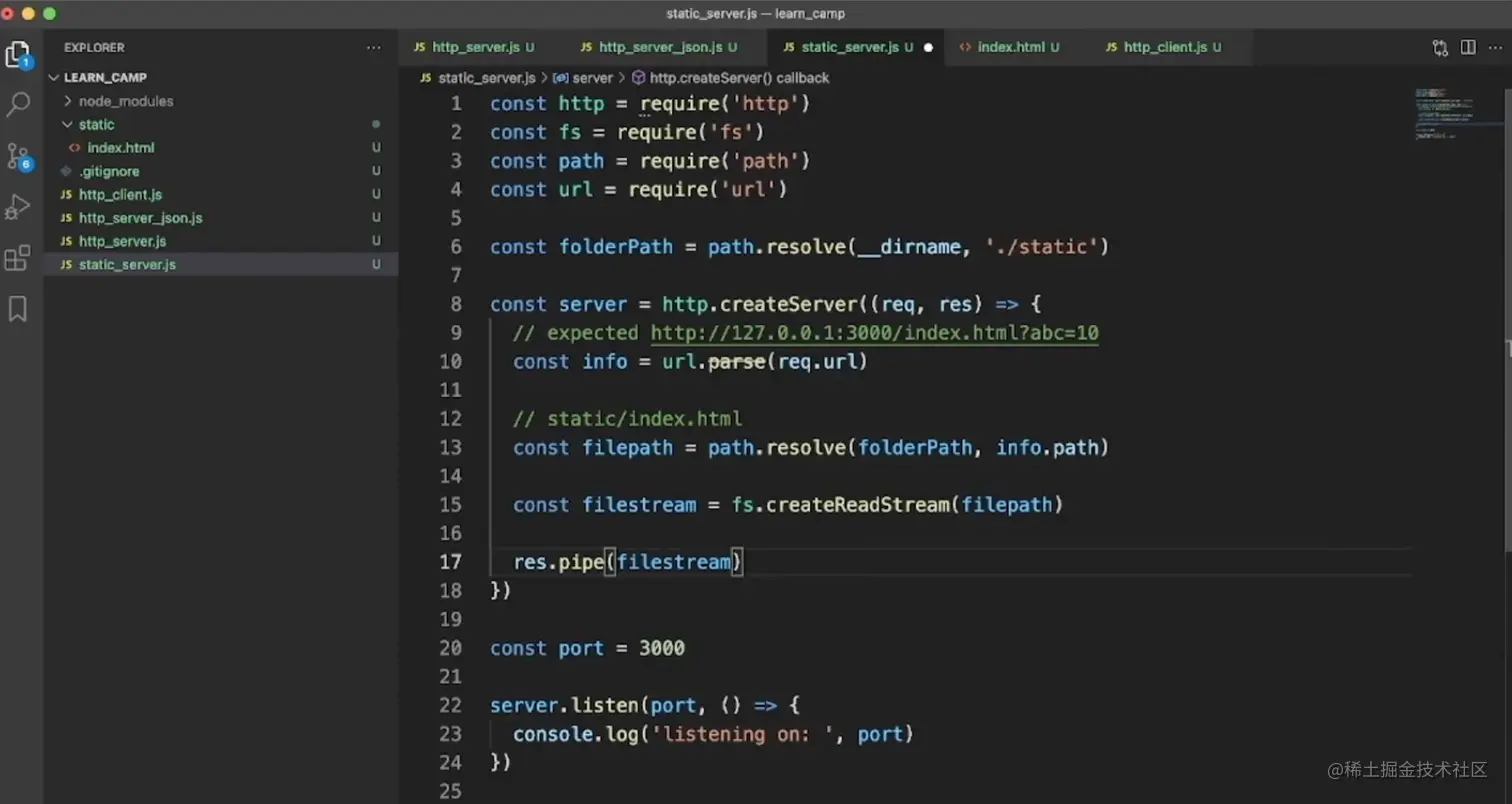The image size is (1512, 804).
Task: Open editor more actions ellipsis
Action: point(1495,47)
